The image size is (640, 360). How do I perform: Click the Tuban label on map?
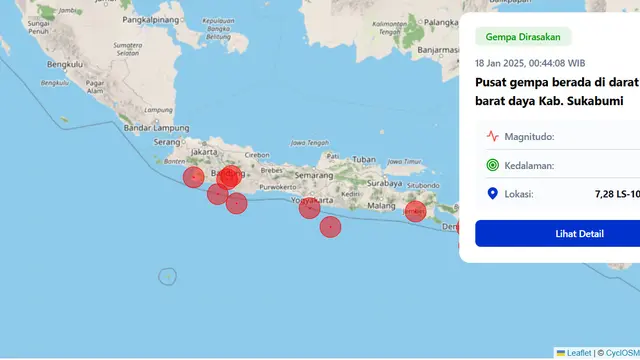(x=364, y=159)
